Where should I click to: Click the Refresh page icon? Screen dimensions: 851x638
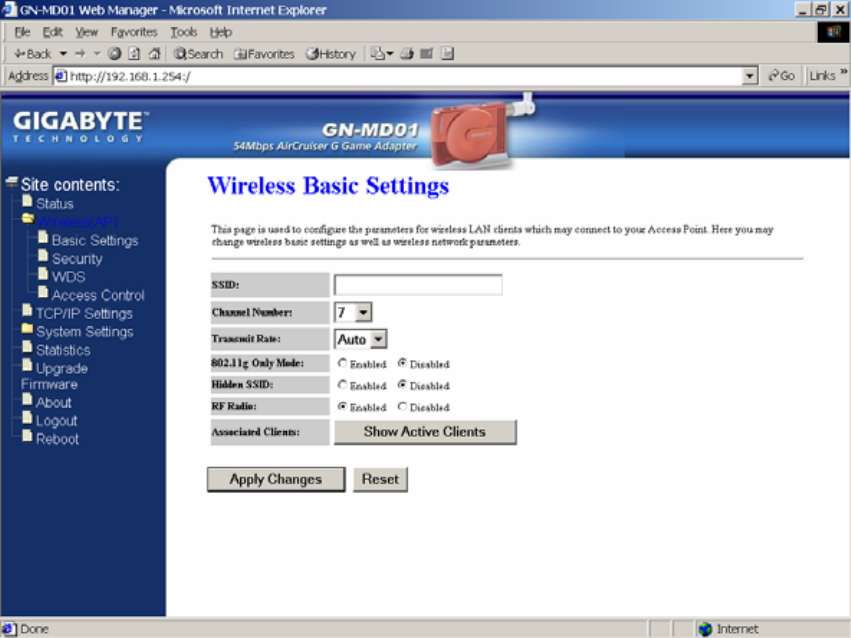tap(134, 54)
